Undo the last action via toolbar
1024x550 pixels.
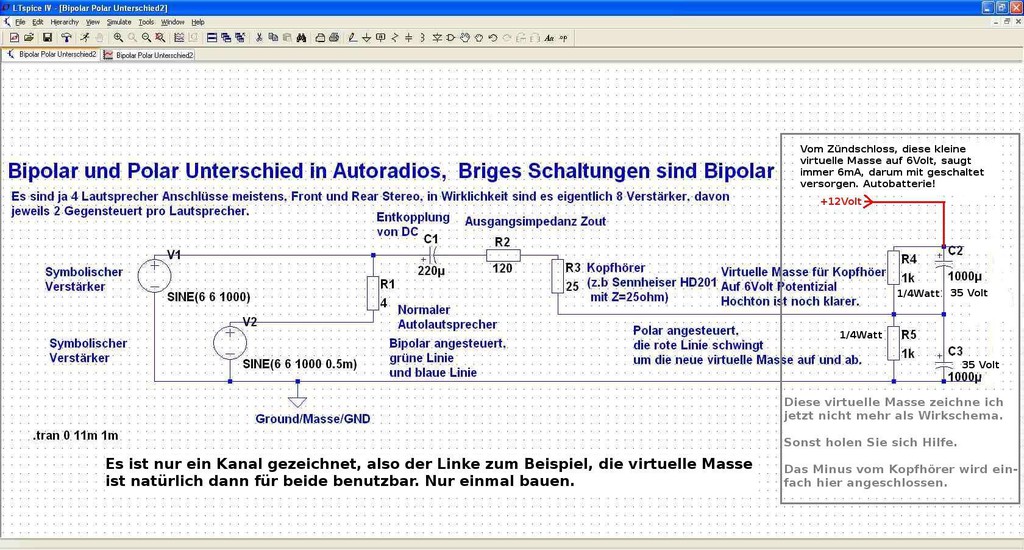(x=493, y=38)
